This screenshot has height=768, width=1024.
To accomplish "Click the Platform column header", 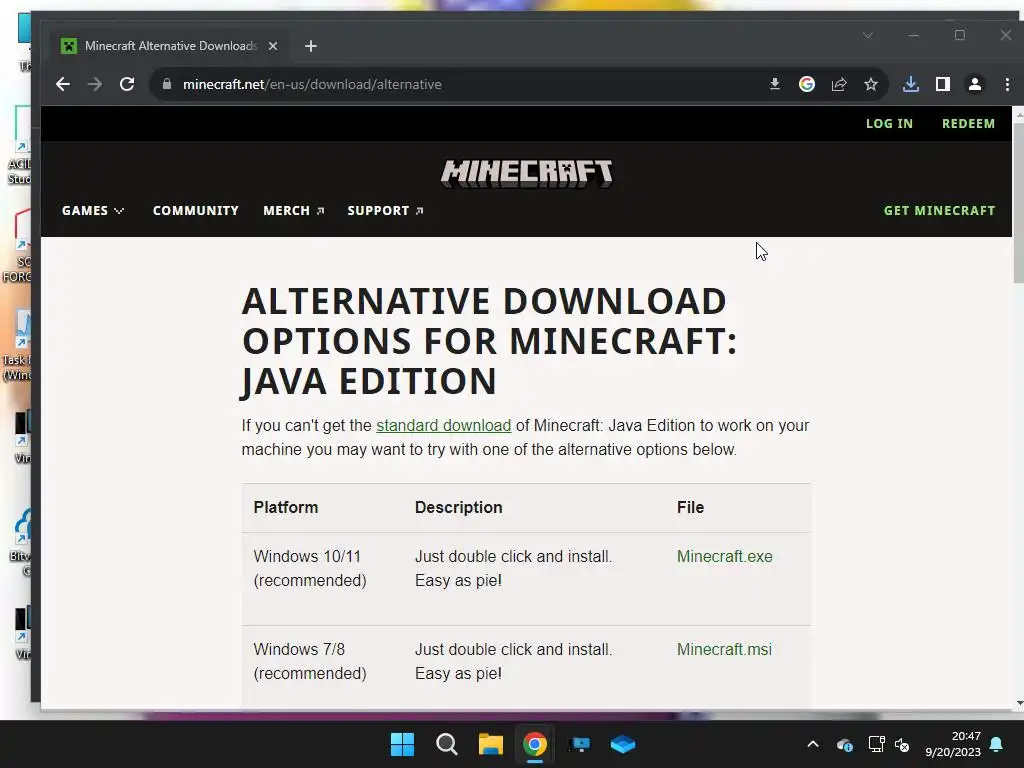I will point(285,507).
